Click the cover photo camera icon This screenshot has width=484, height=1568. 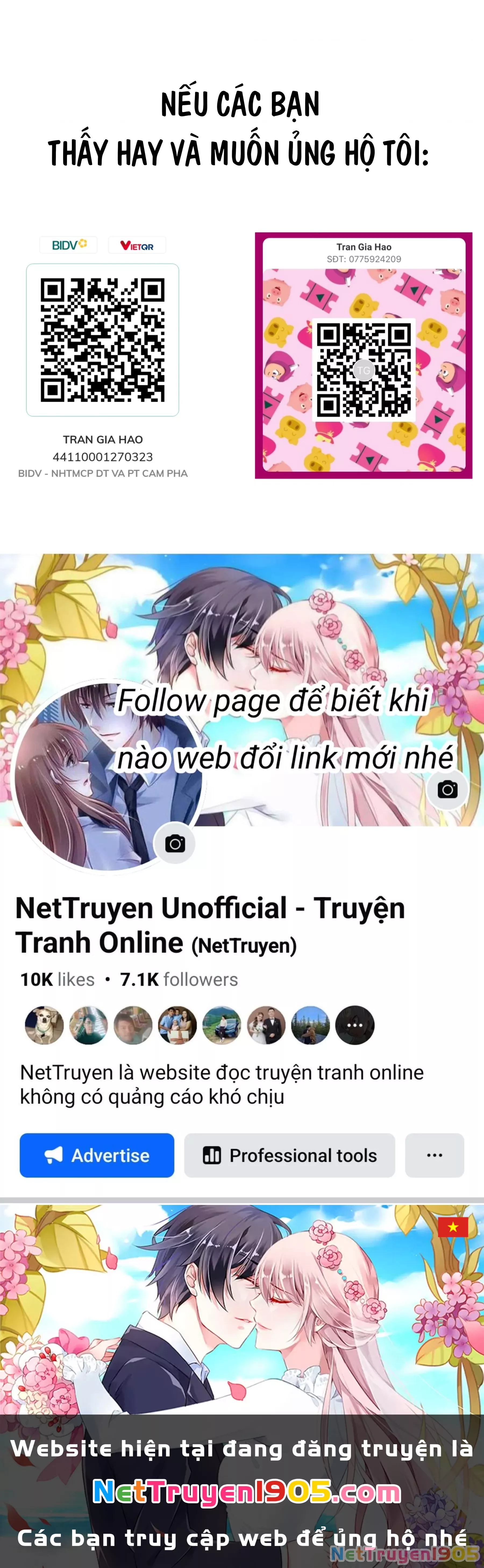click(x=447, y=790)
